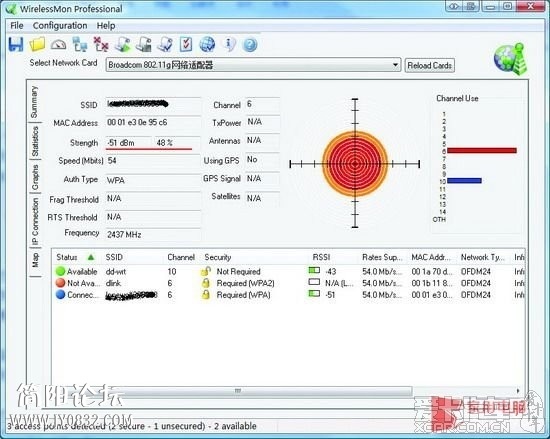Click the red X disconnect network icon
This screenshot has width=550, height=439.
[101, 45]
